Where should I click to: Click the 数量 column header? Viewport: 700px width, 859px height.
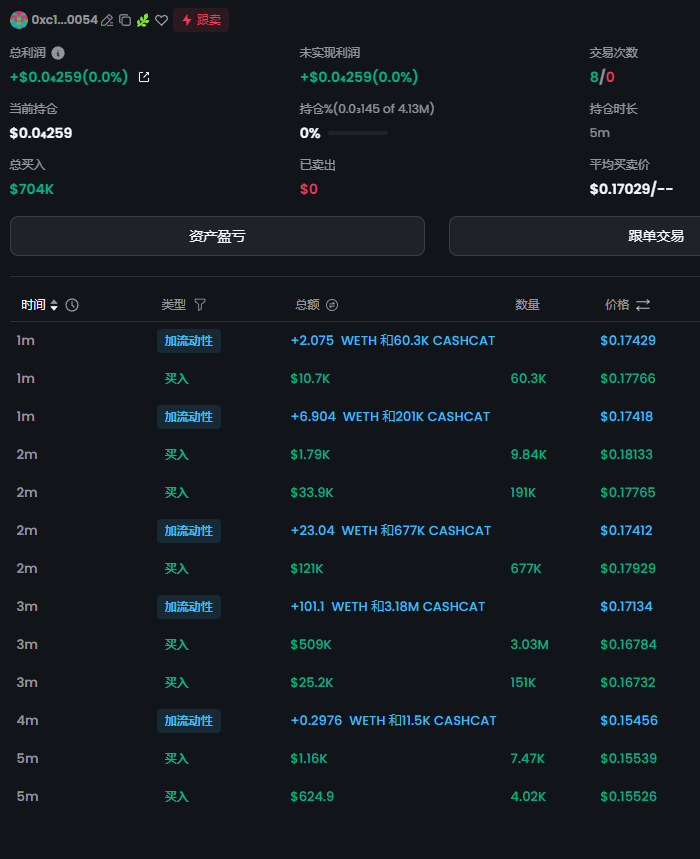(x=527, y=305)
